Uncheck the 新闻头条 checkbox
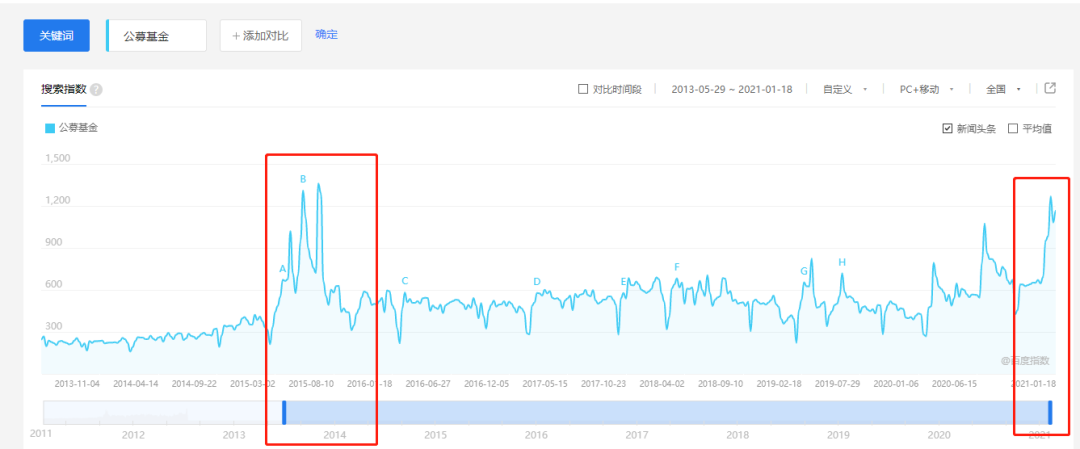 947,129
